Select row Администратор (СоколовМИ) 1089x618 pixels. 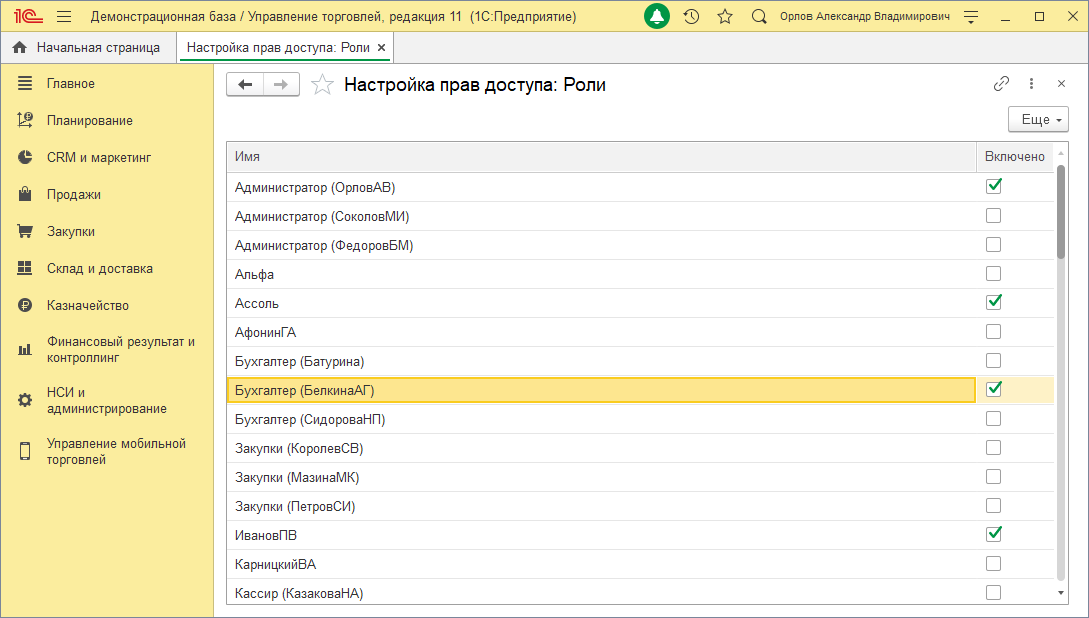click(601, 217)
